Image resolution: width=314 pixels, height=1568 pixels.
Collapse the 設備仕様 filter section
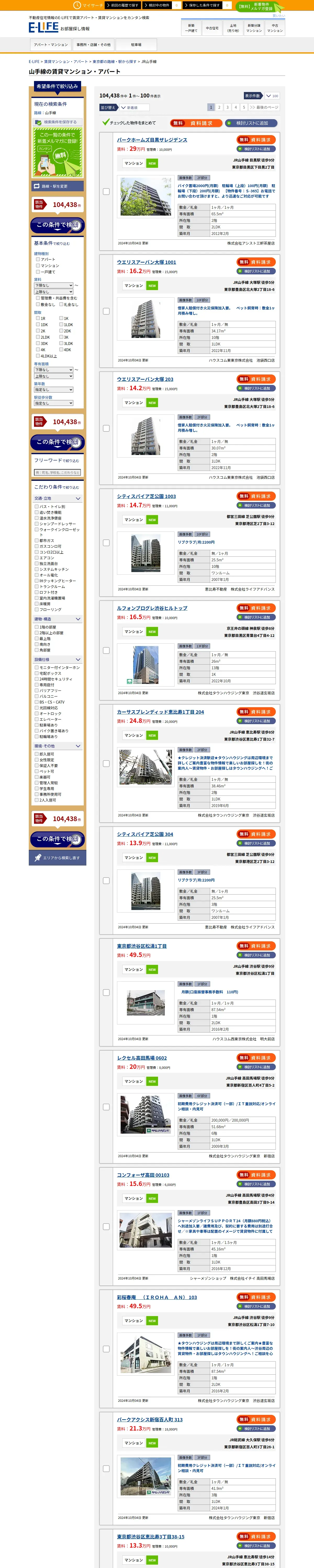point(57,660)
